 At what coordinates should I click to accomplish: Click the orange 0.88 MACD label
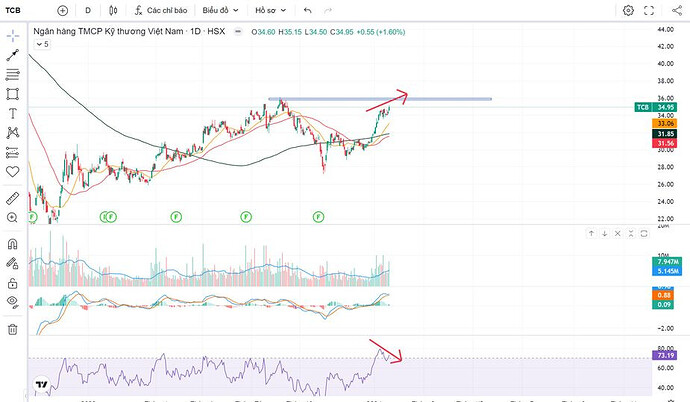(663, 295)
